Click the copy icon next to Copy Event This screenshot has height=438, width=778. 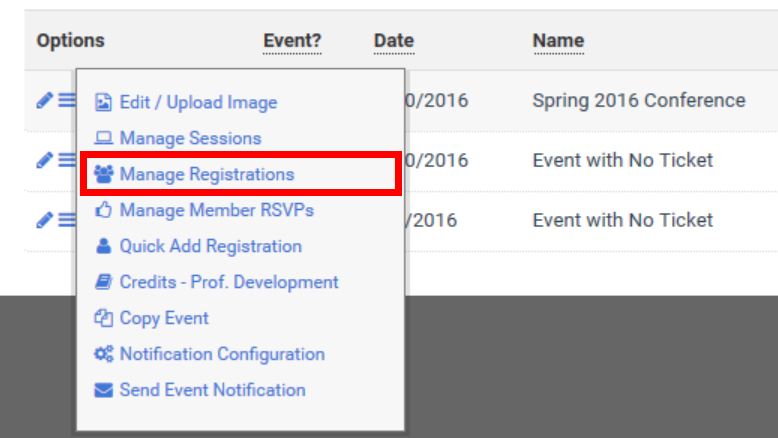(103, 318)
